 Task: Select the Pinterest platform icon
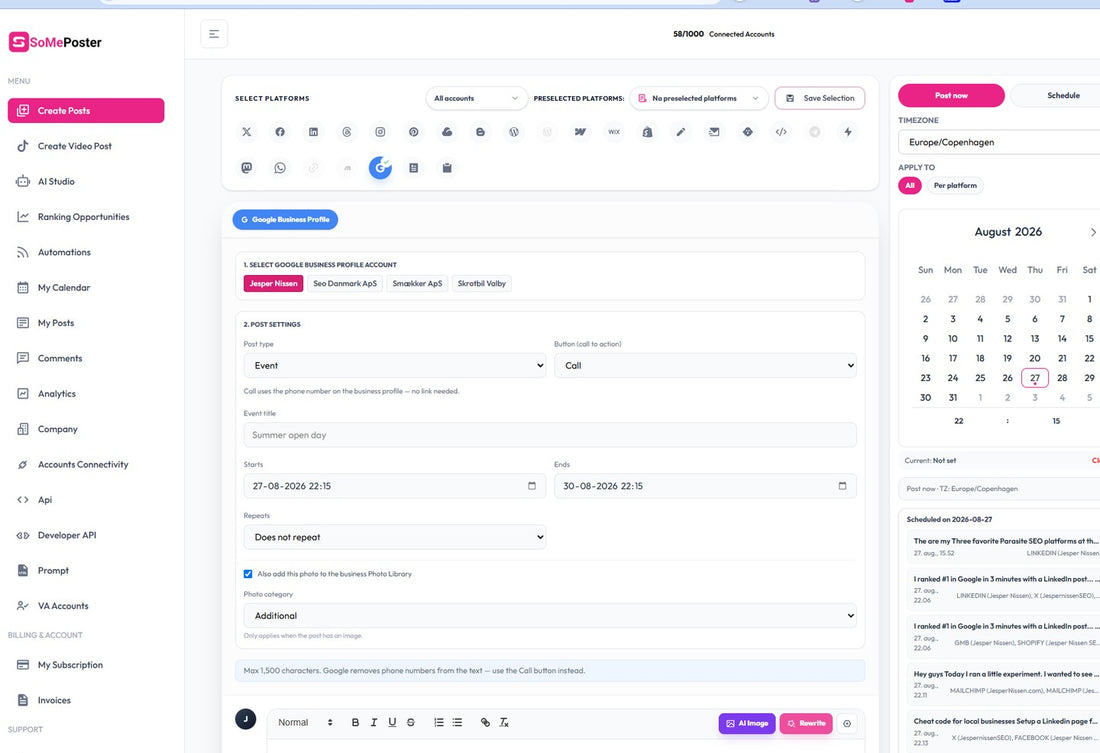tap(414, 132)
